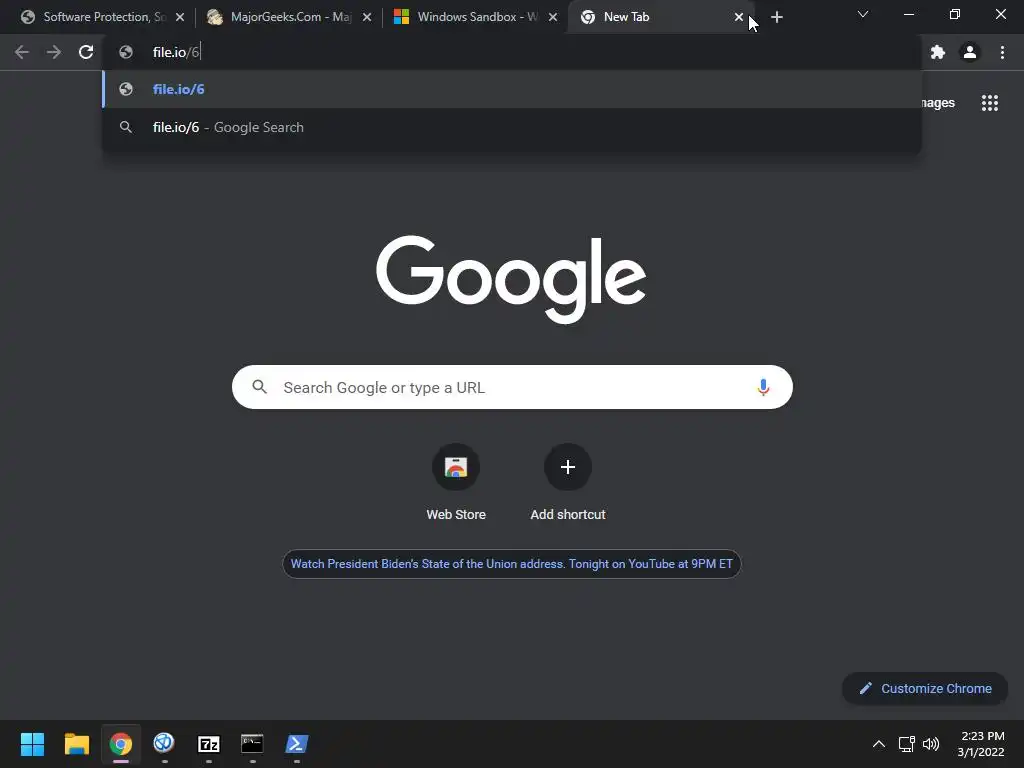1024x768 pixels.
Task: Open the Command Prompt taskbar icon
Action: (x=252, y=744)
